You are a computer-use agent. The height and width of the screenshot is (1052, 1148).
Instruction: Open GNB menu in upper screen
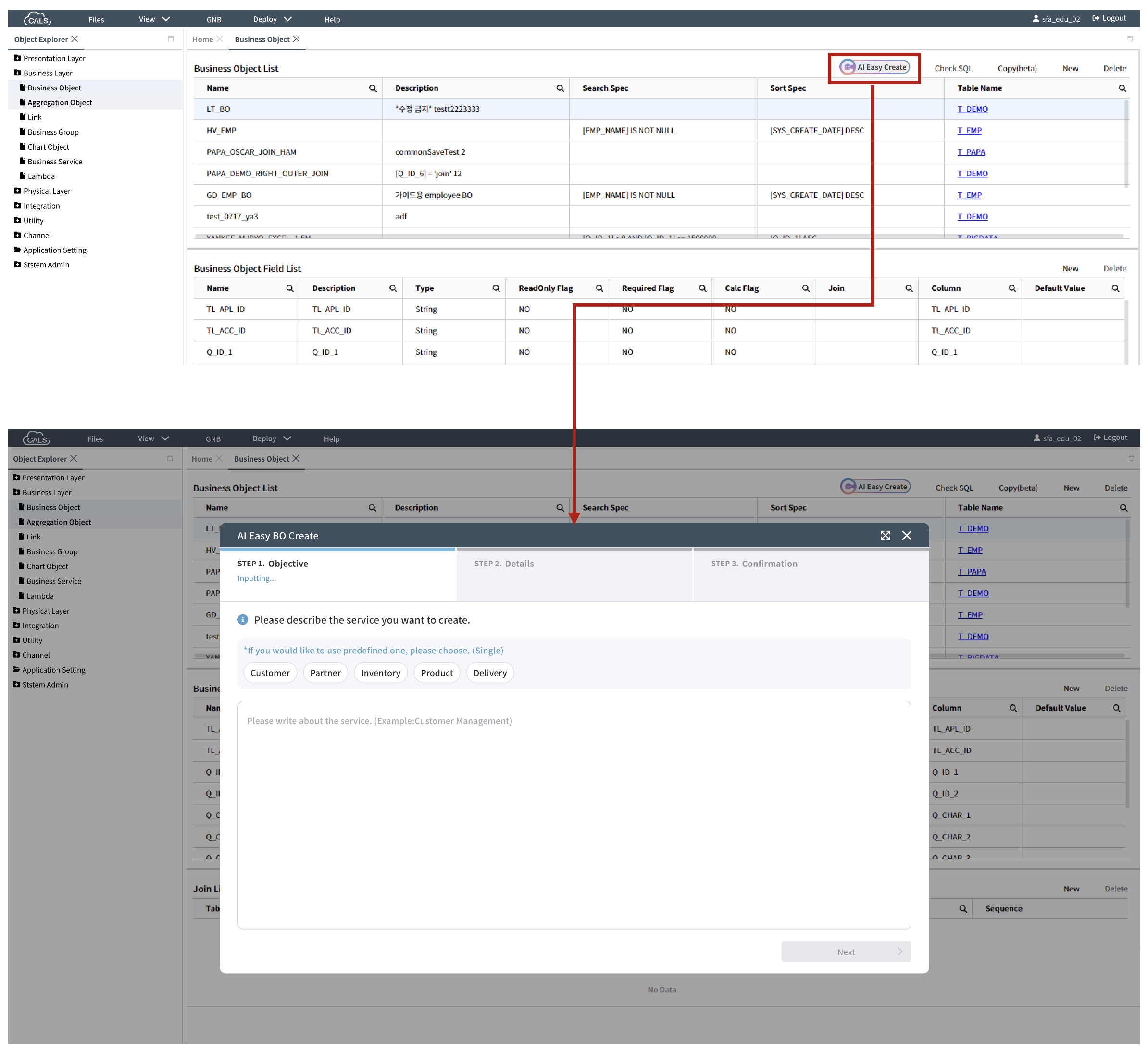pyautogui.click(x=213, y=19)
